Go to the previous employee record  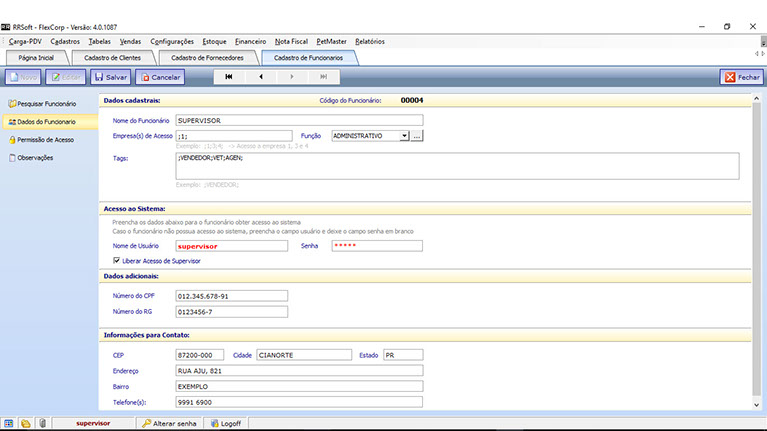click(x=261, y=77)
